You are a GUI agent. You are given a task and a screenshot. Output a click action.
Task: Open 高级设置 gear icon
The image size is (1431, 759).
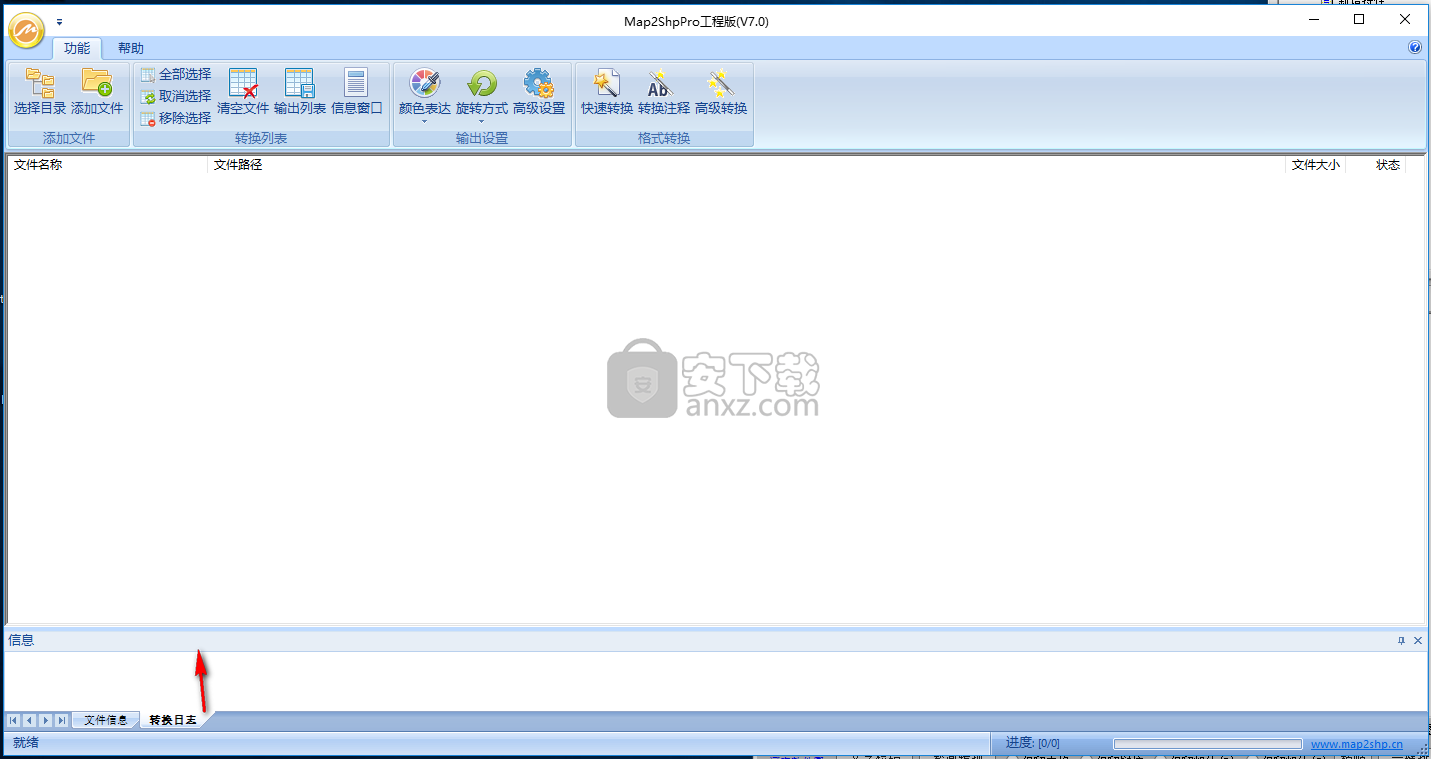(539, 83)
